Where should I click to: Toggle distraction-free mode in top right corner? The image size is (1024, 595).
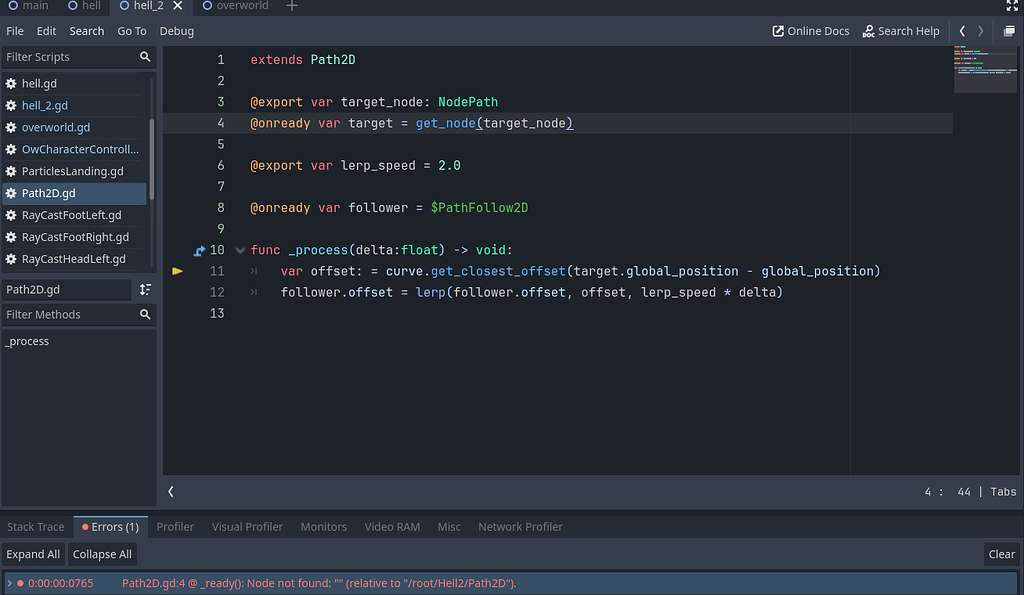pos(1012,7)
